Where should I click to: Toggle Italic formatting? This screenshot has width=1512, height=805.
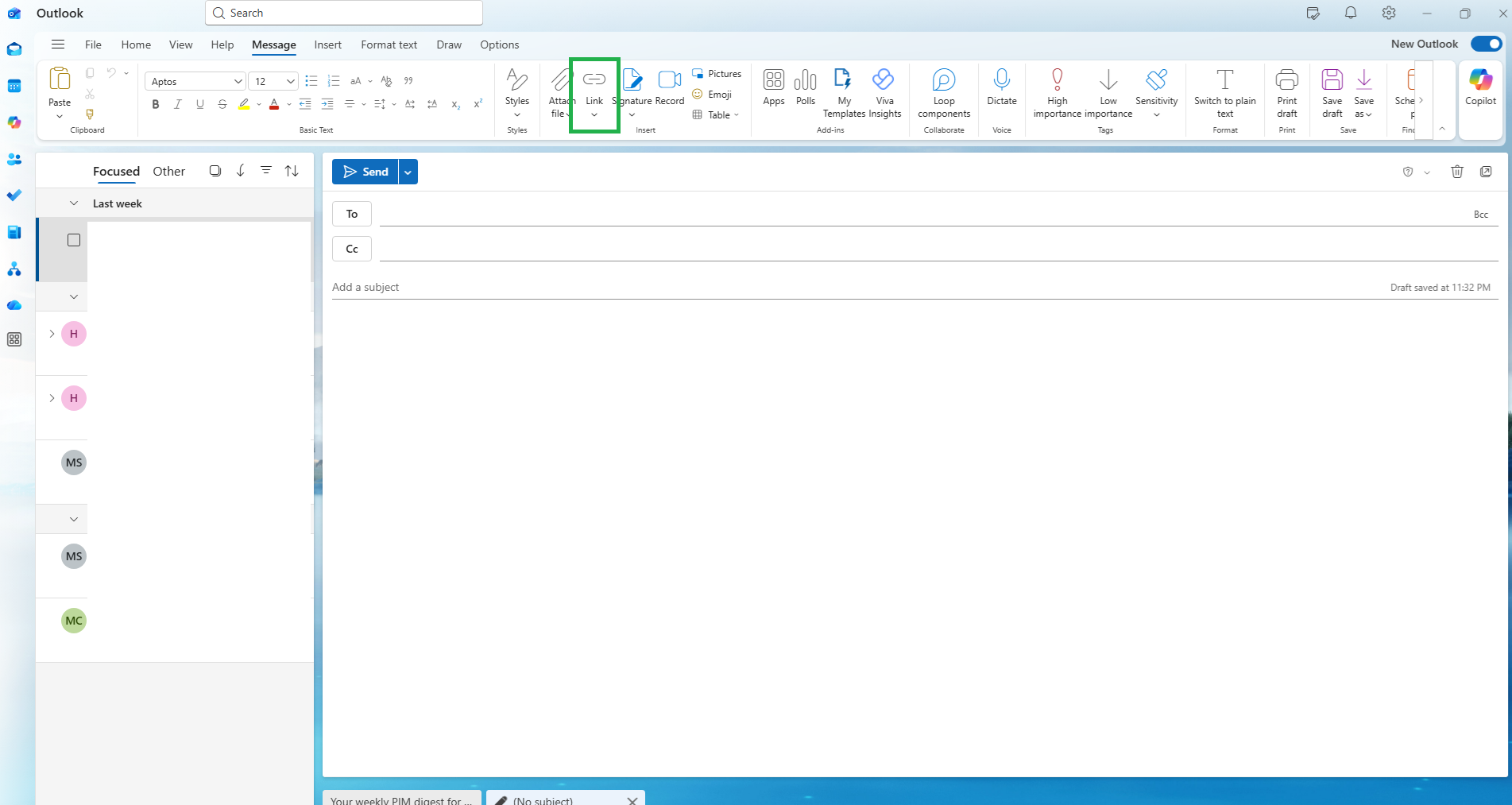178,104
